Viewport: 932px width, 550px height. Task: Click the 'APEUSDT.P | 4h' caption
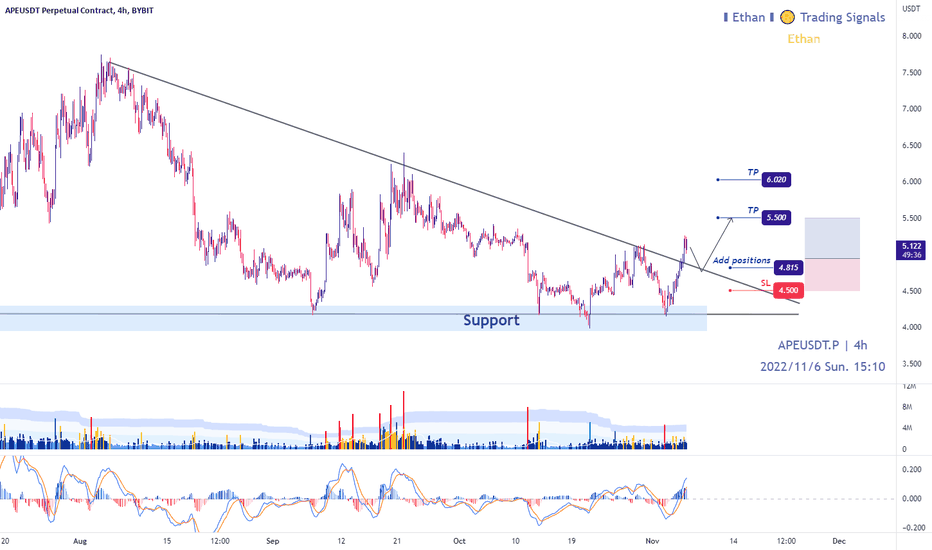point(823,345)
